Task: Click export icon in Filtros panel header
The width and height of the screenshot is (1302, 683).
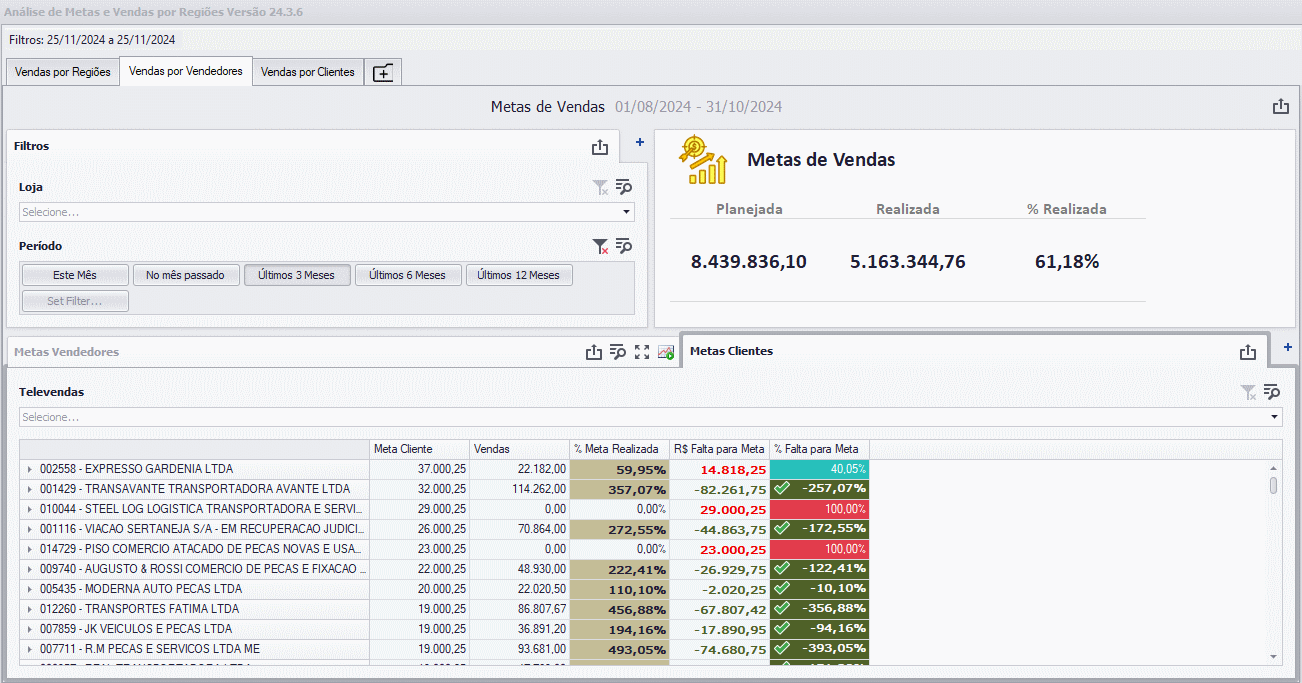Action: tap(599, 147)
